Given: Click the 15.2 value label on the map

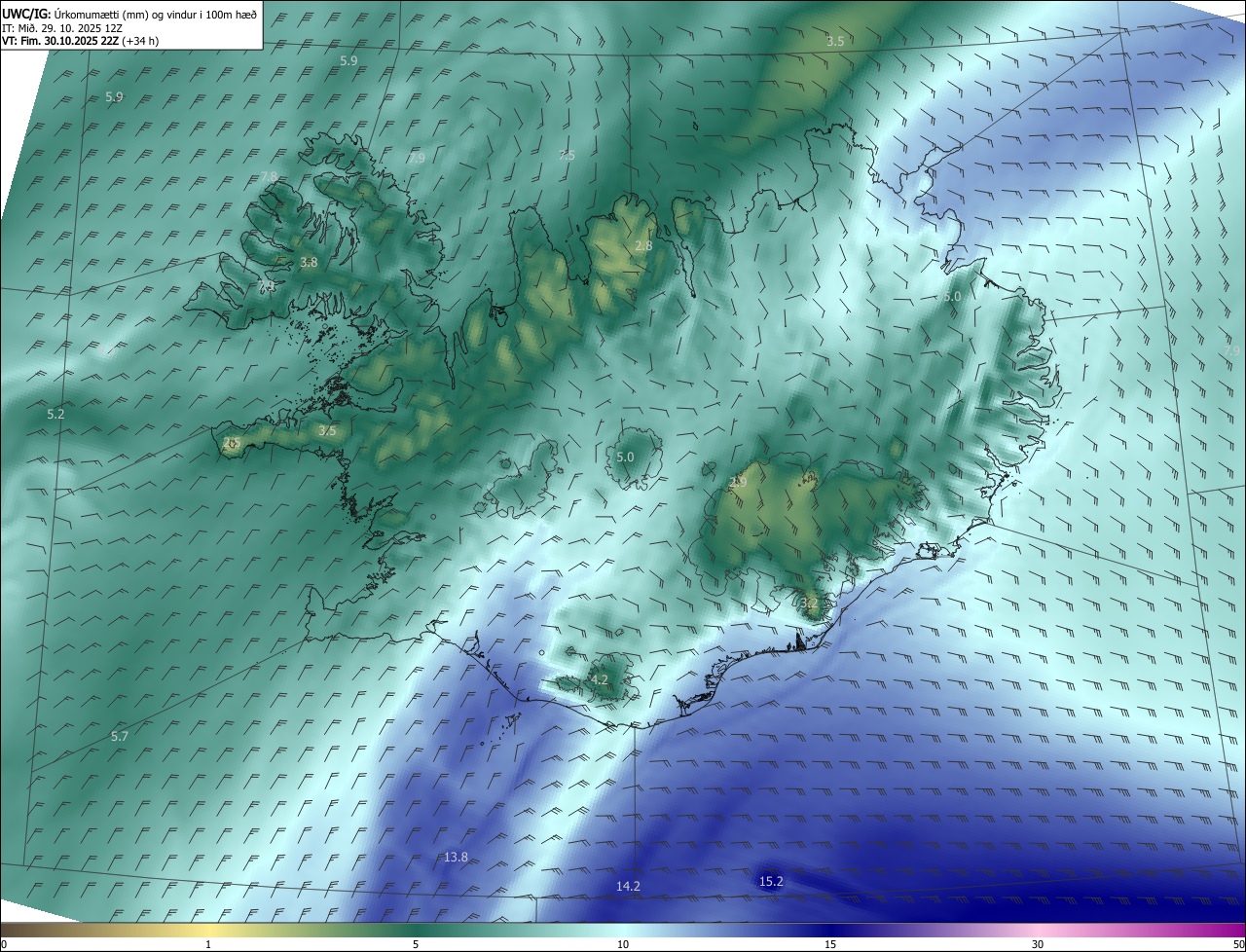Looking at the screenshot, I should click(x=771, y=882).
